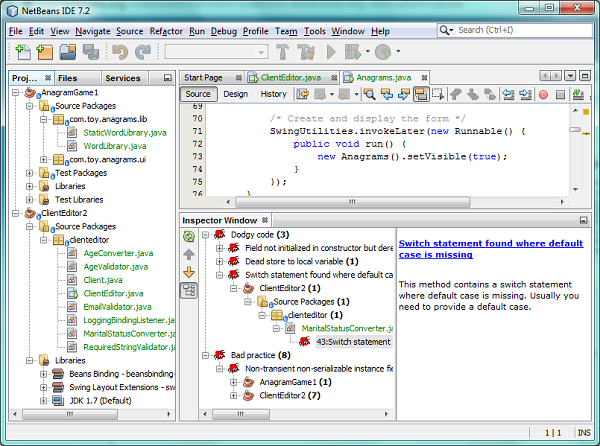Go to previous problem up arrow
The width and height of the screenshot is (600, 446).
(189, 254)
